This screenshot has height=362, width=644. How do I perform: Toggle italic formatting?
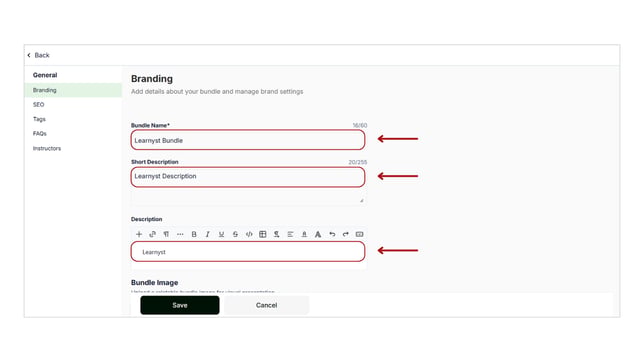[x=207, y=234]
